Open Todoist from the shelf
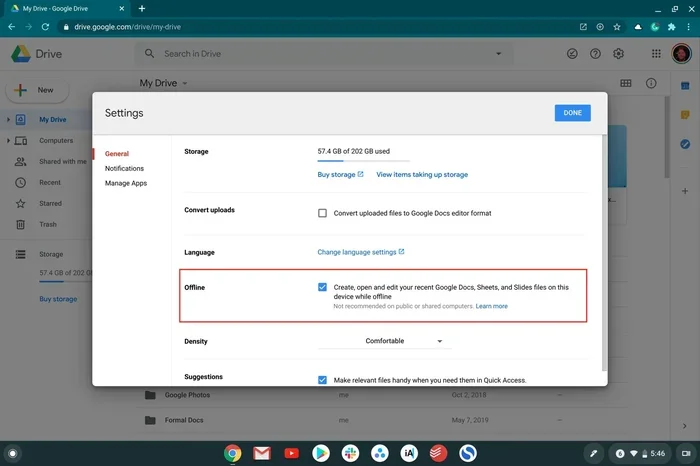Screen dimensions: 700x466 [438, 454]
